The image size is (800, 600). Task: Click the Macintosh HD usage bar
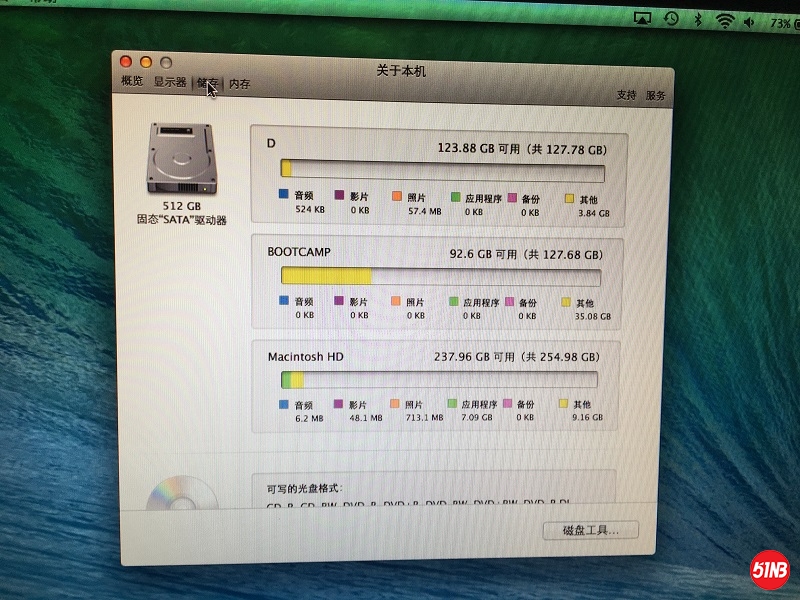(439, 379)
